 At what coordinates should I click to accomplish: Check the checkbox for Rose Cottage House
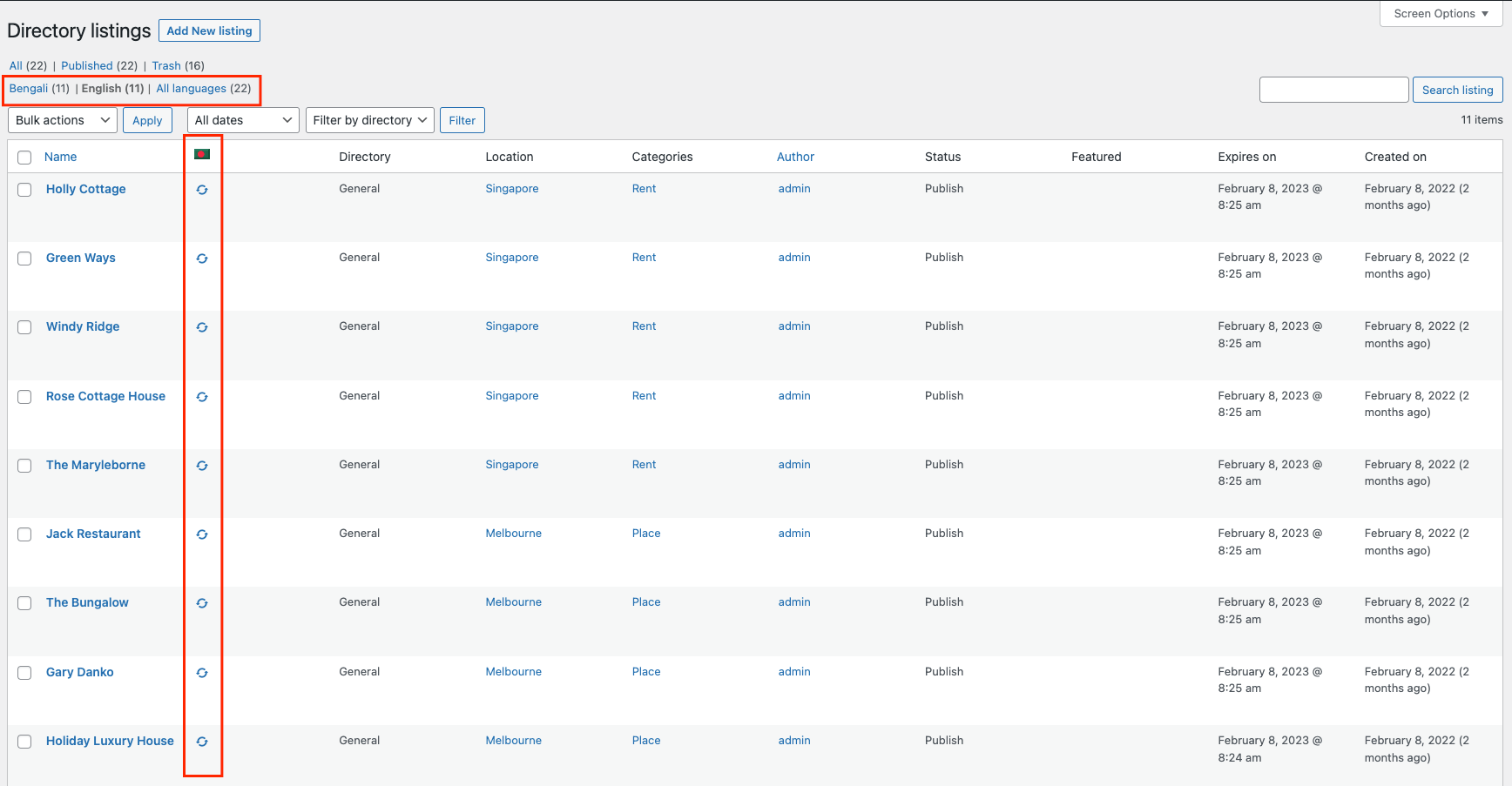pos(24,396)
